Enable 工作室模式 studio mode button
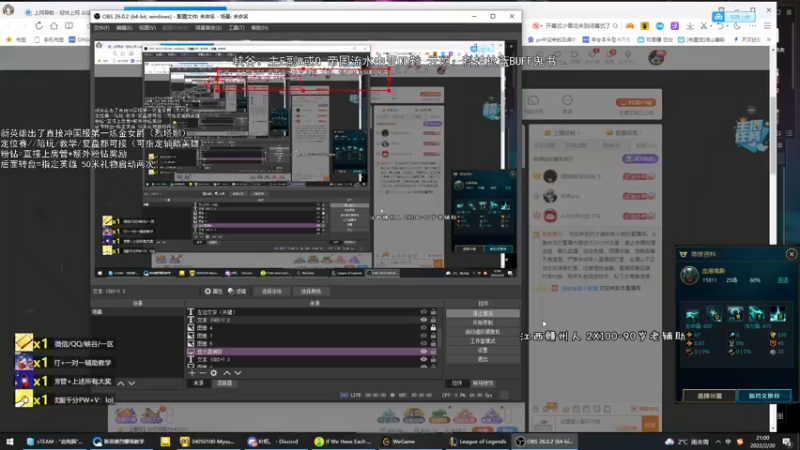The image size is (800, 450). coord(483,341)
